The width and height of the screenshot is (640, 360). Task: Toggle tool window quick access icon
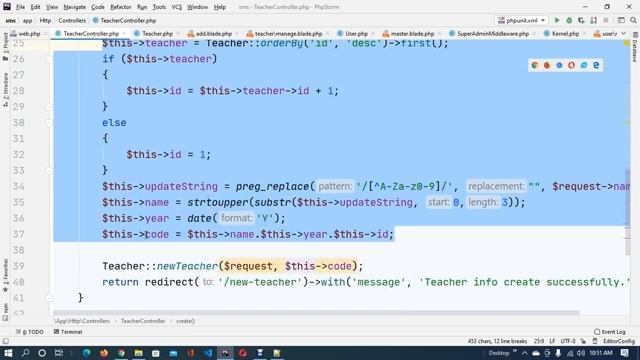click(x=5, y=341)
